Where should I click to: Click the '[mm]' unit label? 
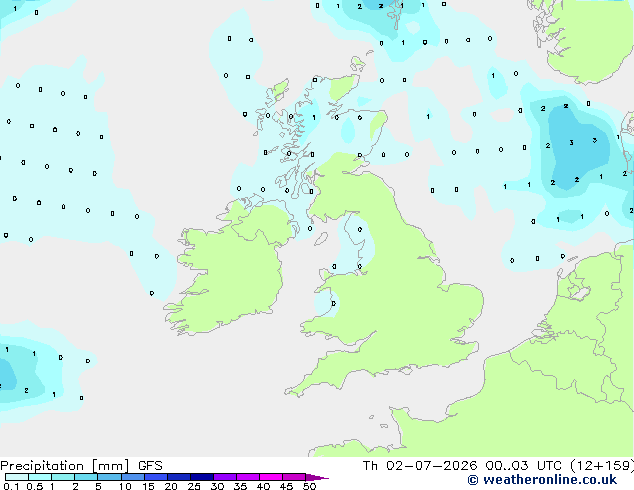(x=110, y=466)
